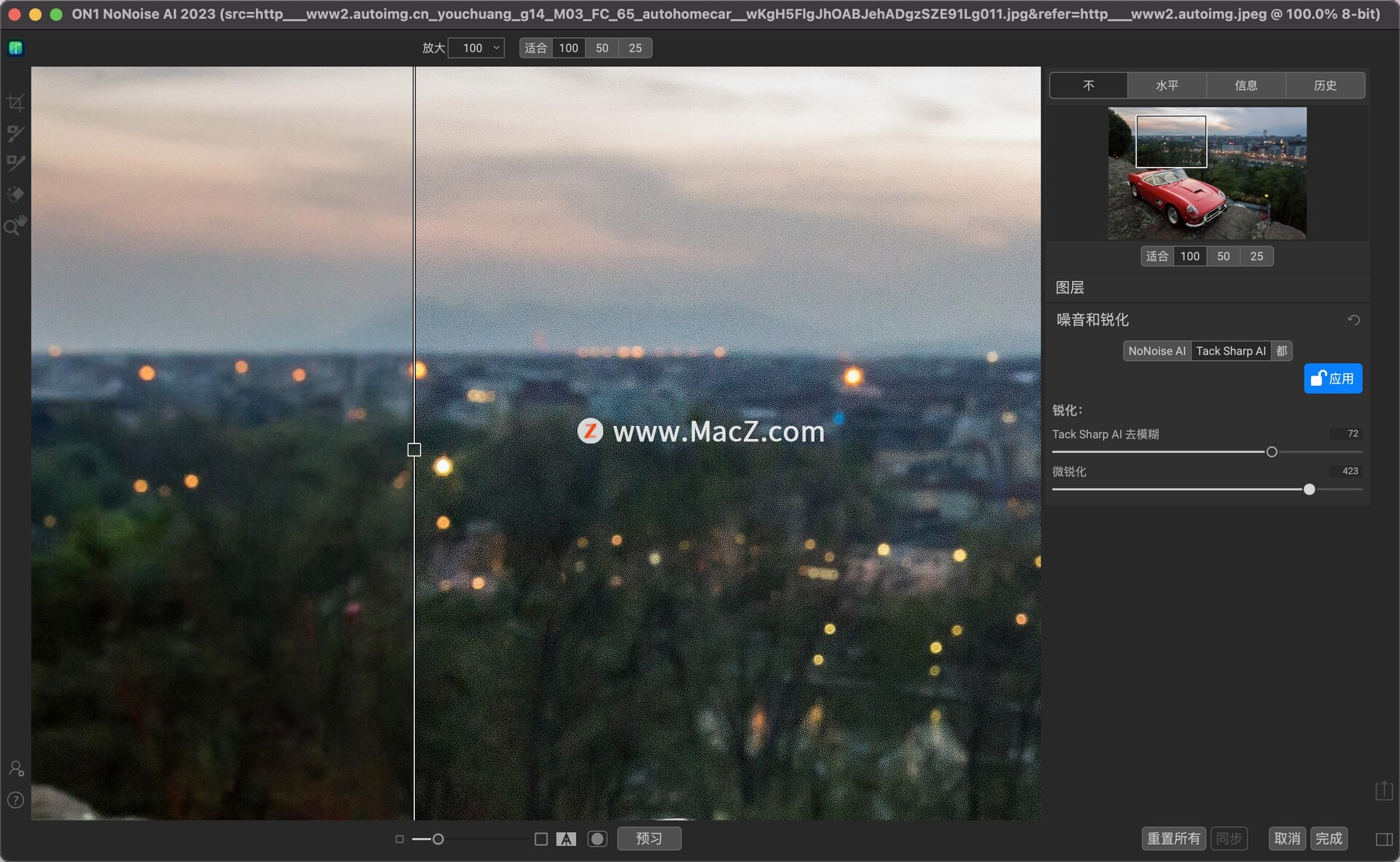Toggle the right side panel visibility icon

point(1383,839)
